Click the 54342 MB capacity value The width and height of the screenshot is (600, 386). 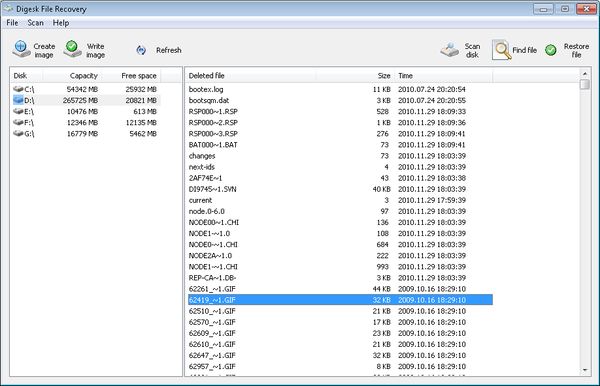click(x=82, y=89)
